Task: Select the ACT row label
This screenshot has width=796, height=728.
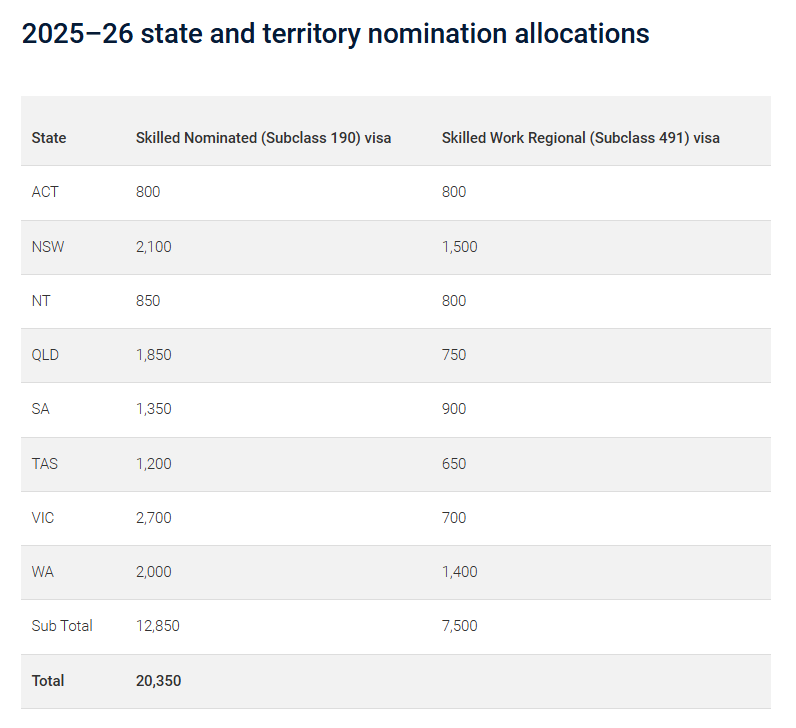Action: point(45,192)
